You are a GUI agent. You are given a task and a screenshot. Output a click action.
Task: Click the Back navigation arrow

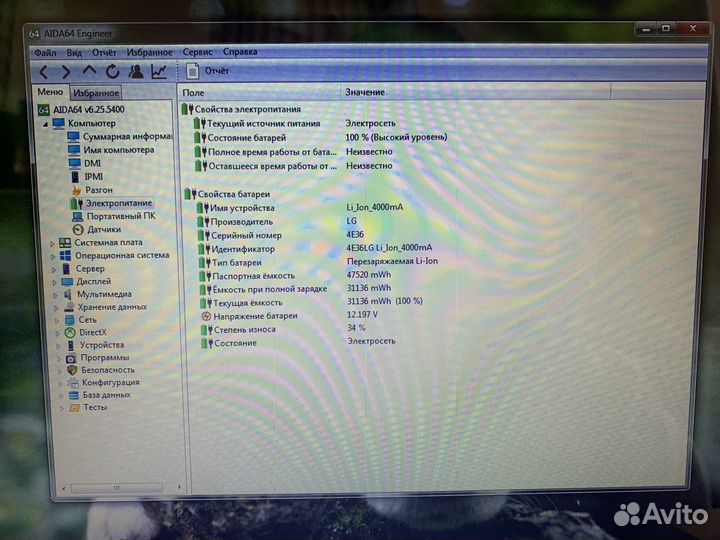[44, 72]
